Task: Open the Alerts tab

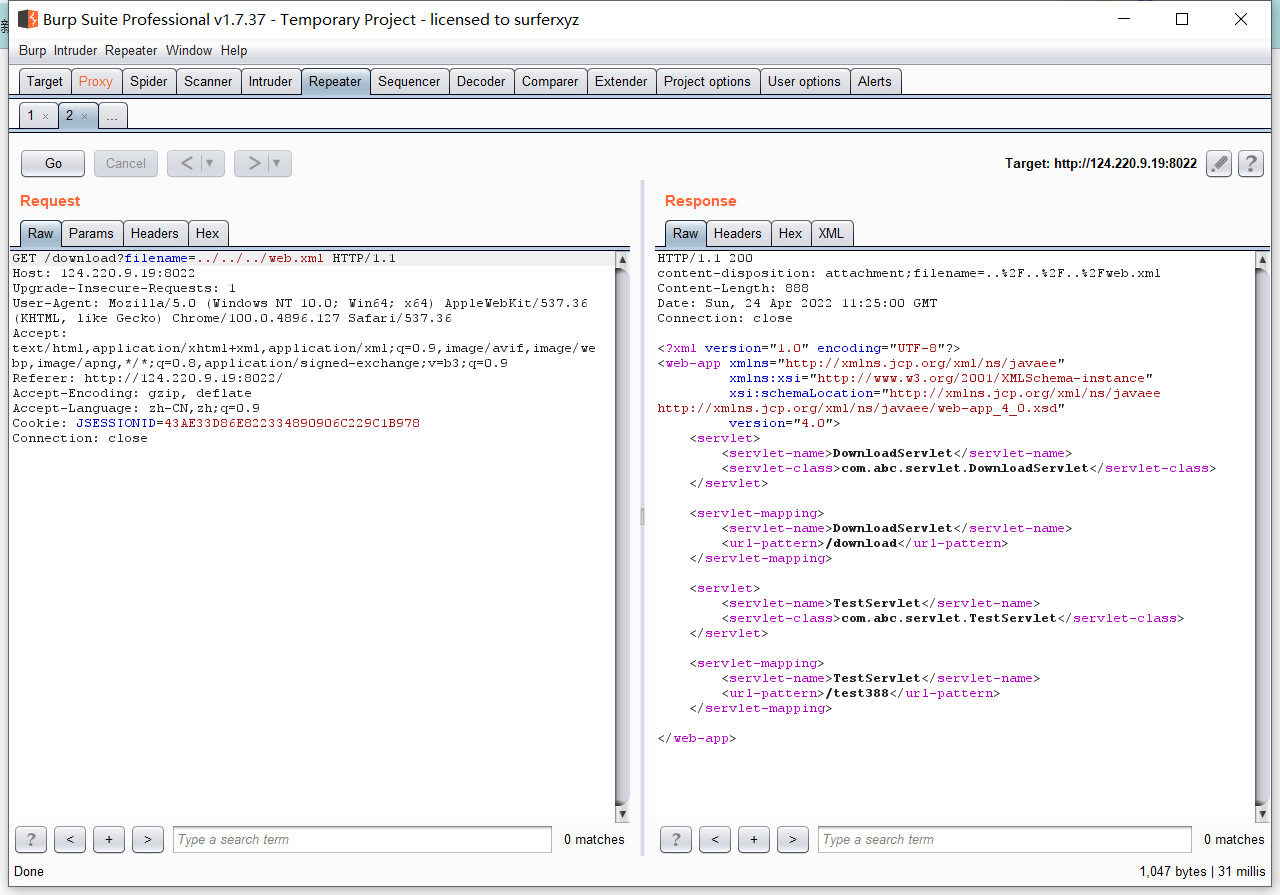Action: pyautogui.click(x=875, y=81)
